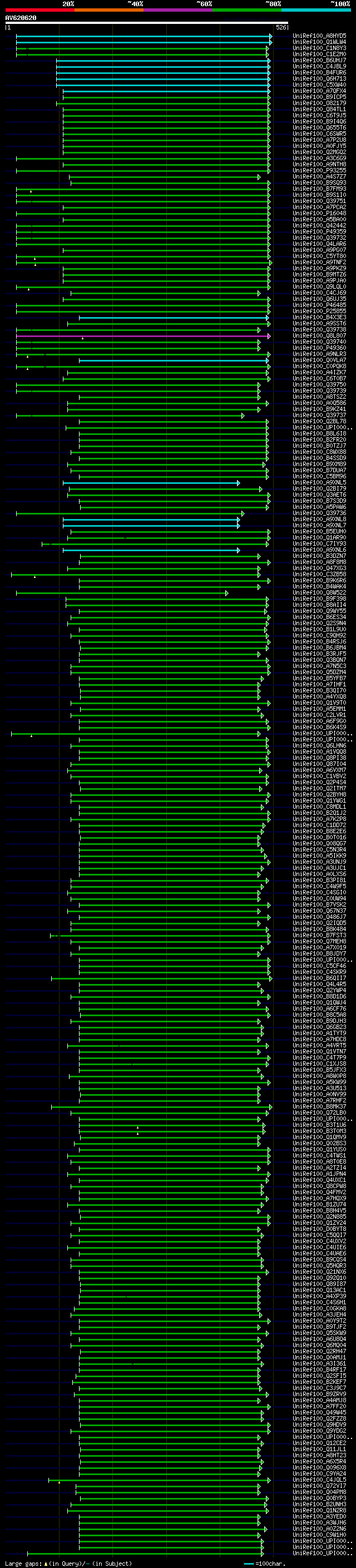
Task: Select label UniRef100_C5XW40
Action: 319,85
